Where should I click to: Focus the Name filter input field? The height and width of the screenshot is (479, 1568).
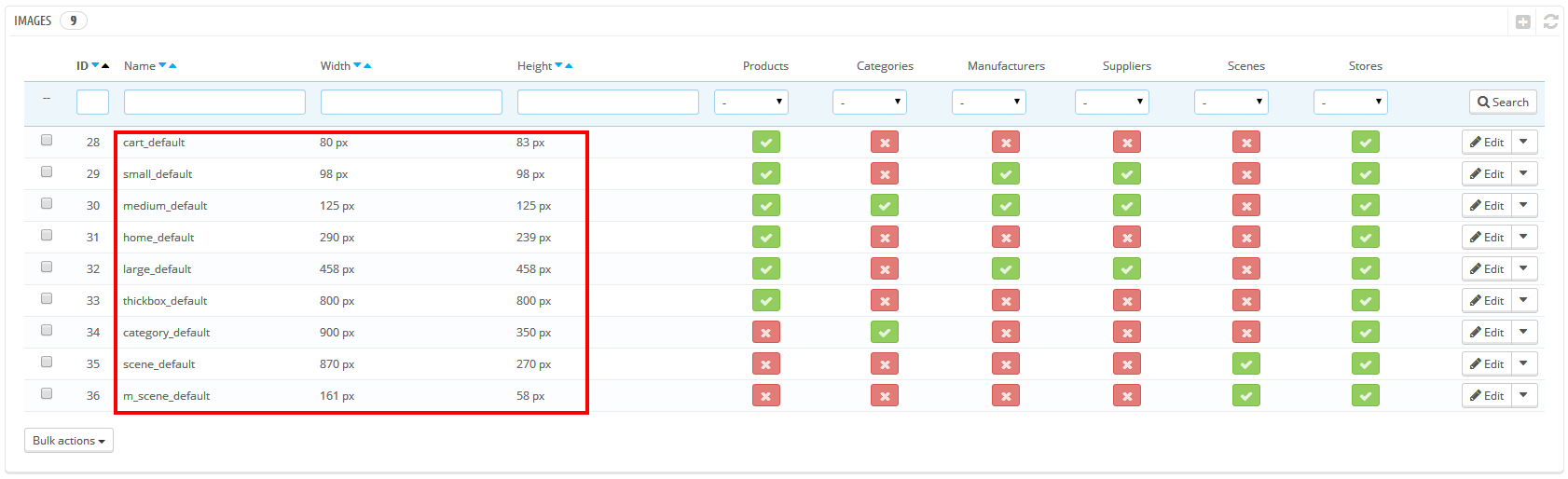pyautogui.click(x=214, y=103)
